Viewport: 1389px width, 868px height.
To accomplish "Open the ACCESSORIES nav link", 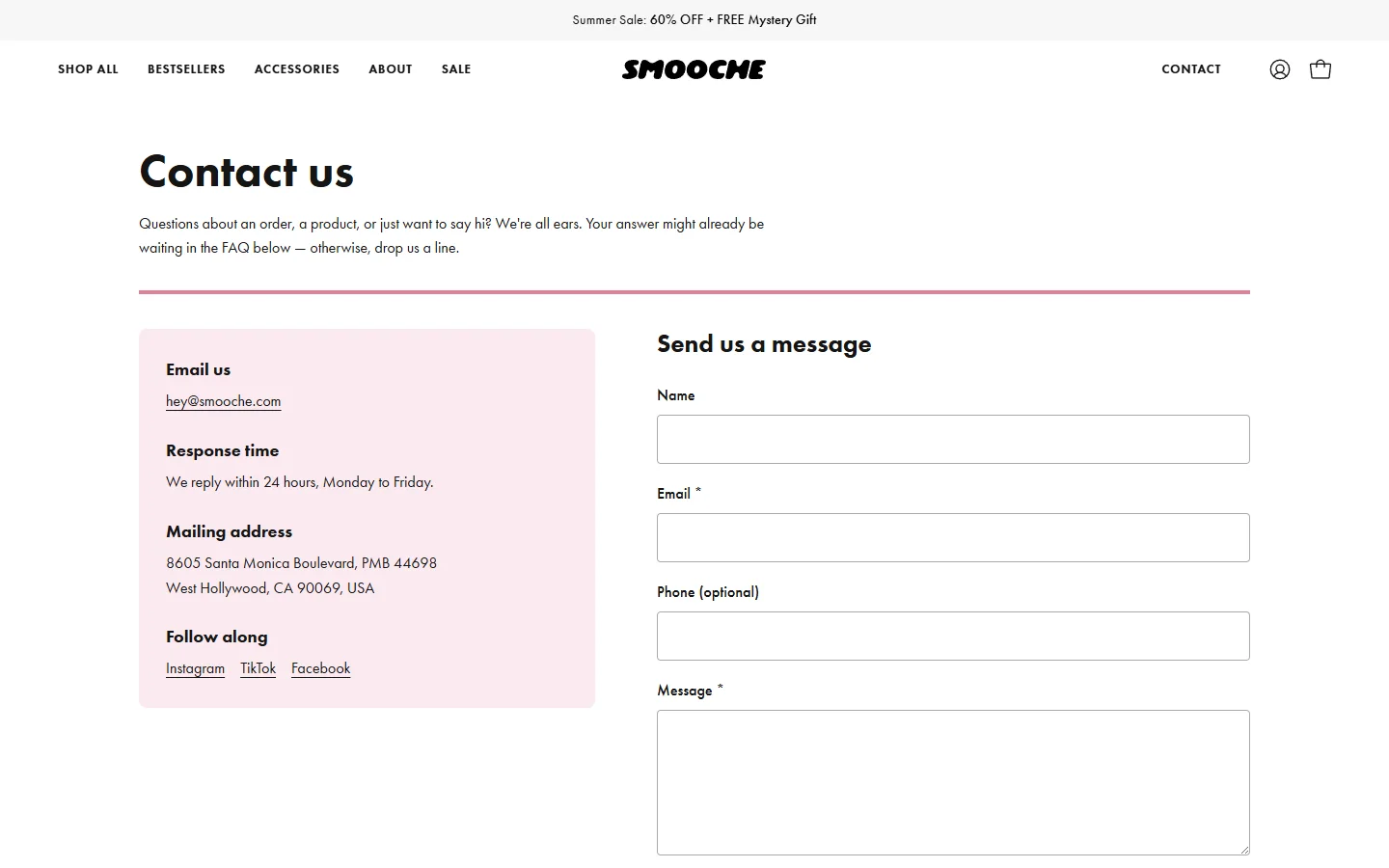I will point(297,69).
